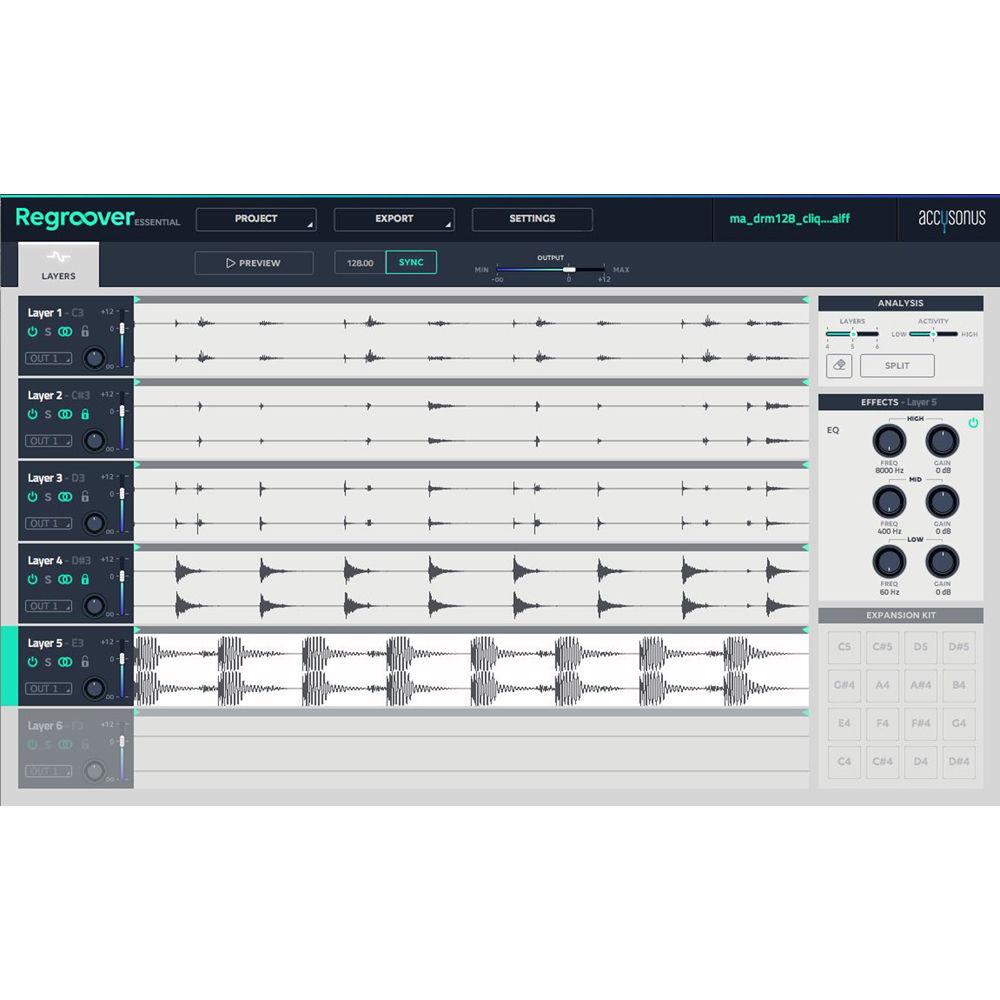Click the lock icon on Layer 3

pyautogui.click(x=86, y=495)
